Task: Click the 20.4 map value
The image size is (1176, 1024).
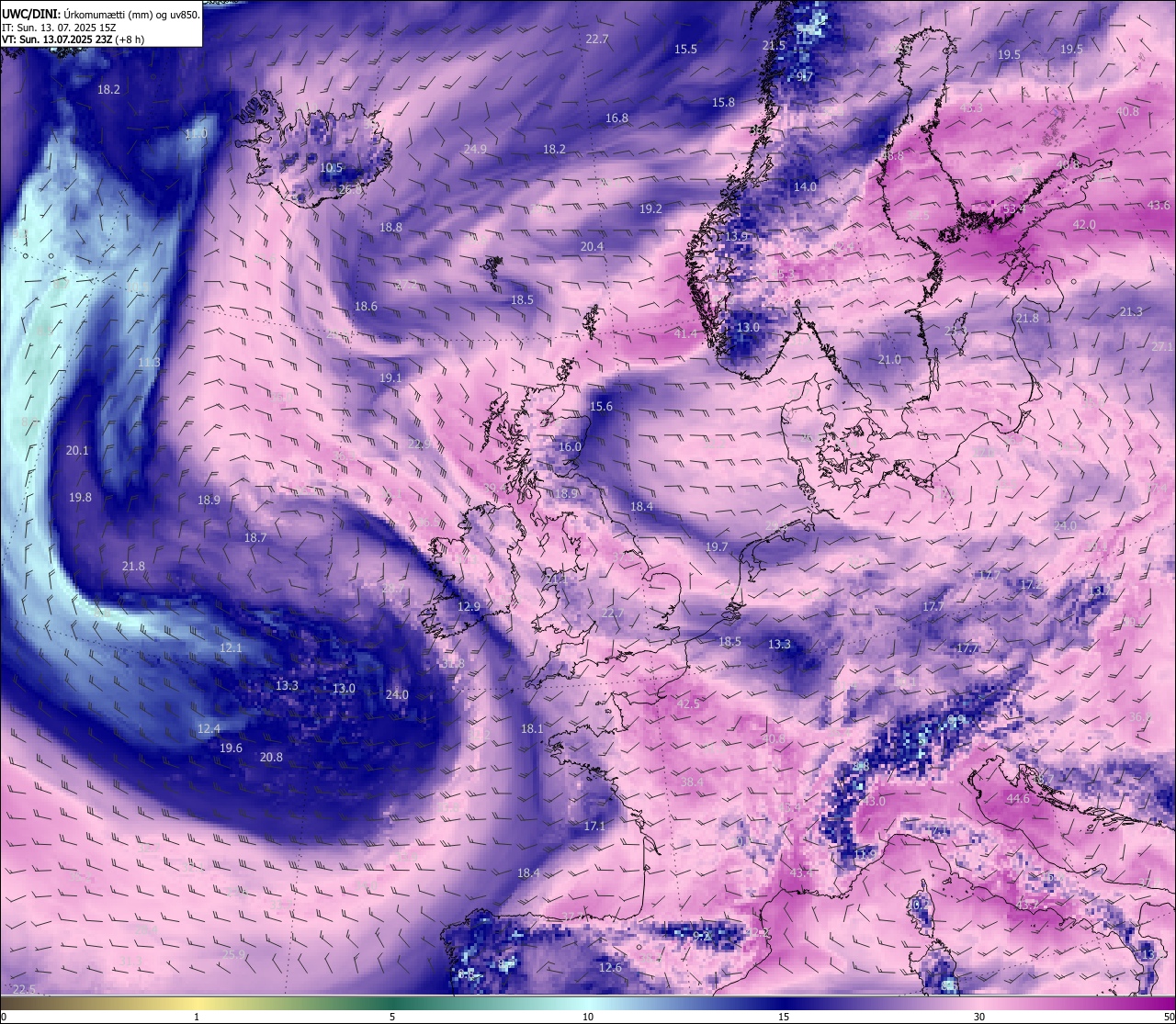Action: (592, 247)
